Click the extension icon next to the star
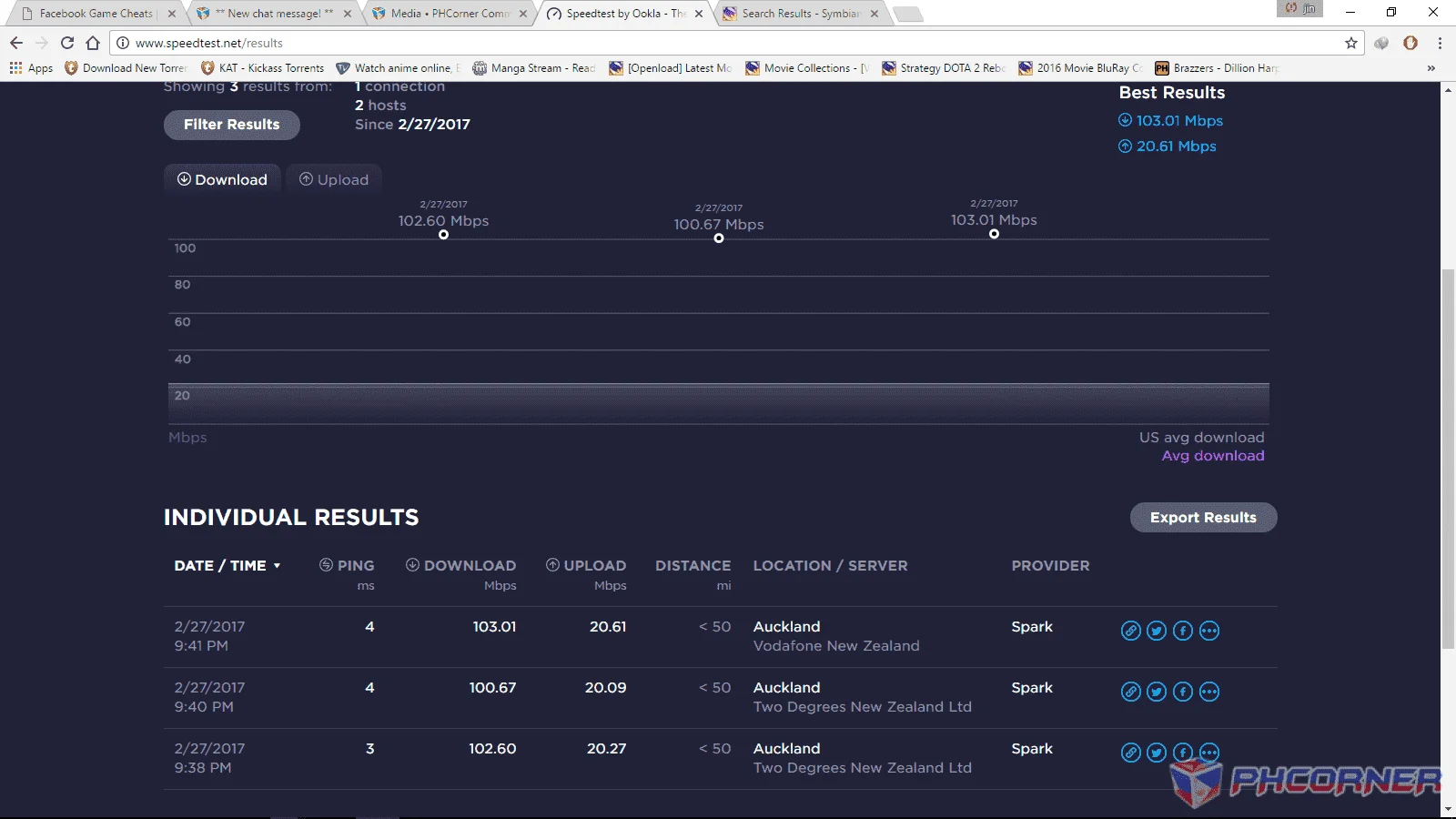 (x=1381, y=43)
